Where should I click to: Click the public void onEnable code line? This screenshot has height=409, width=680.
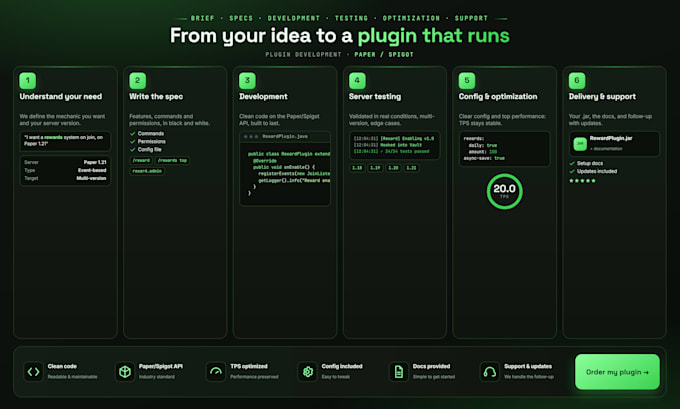pyautogui.click(x=284, y=167)
